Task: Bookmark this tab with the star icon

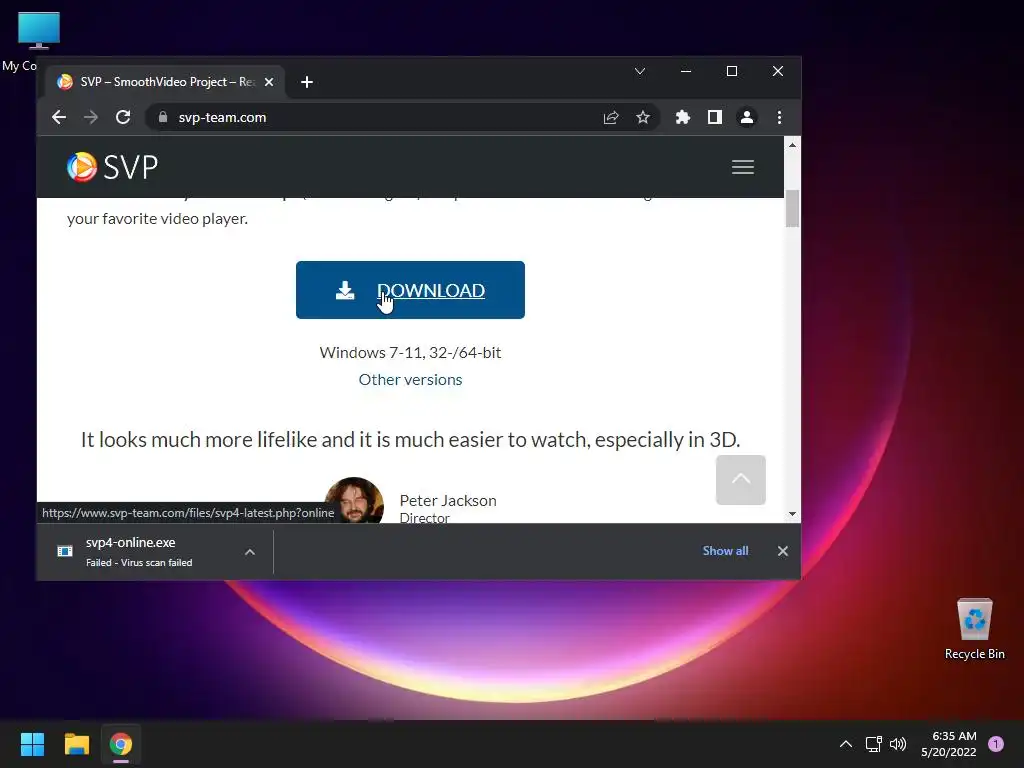Action: (643, 118)
